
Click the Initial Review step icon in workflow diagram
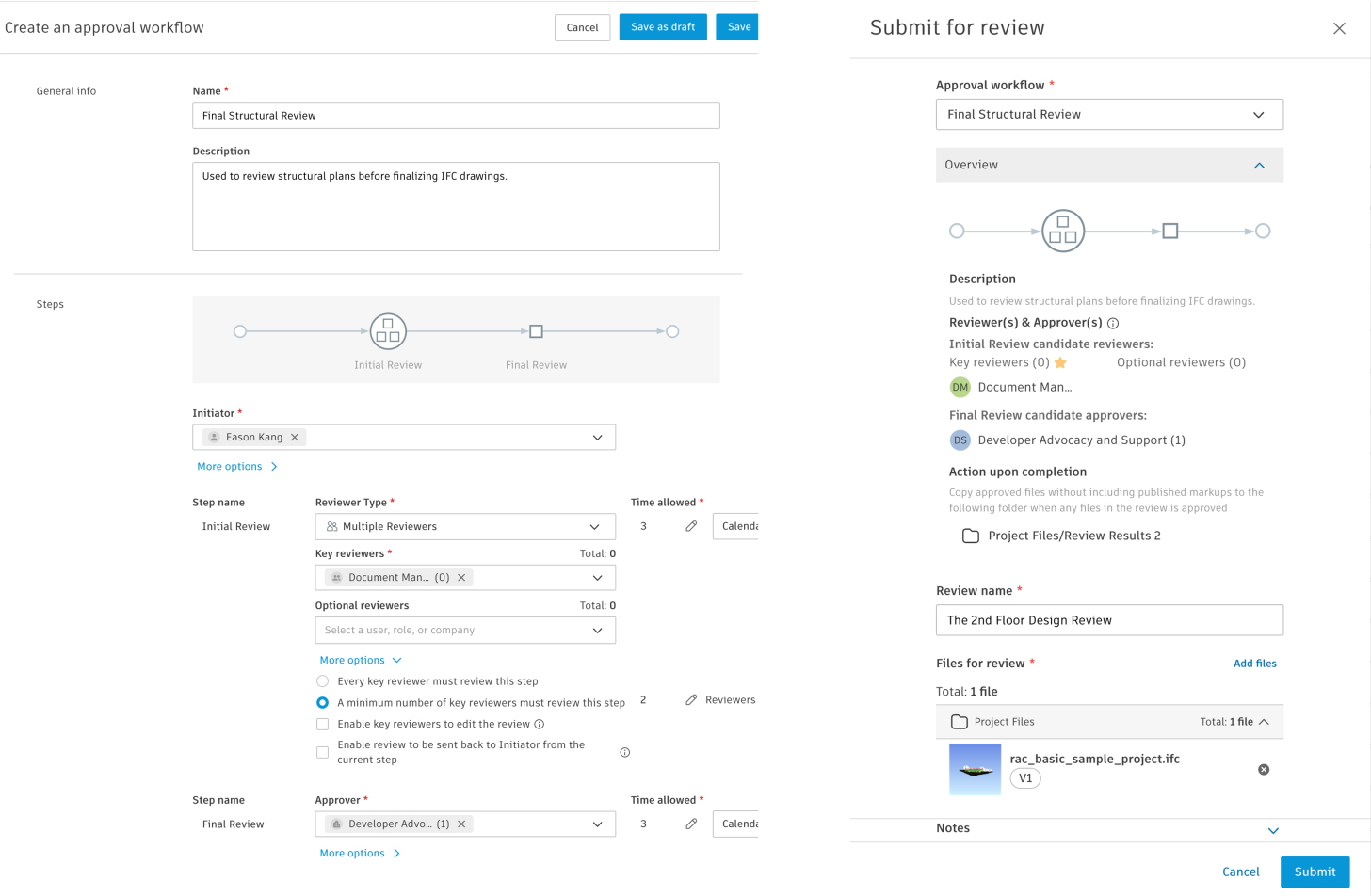click(388, 331)
